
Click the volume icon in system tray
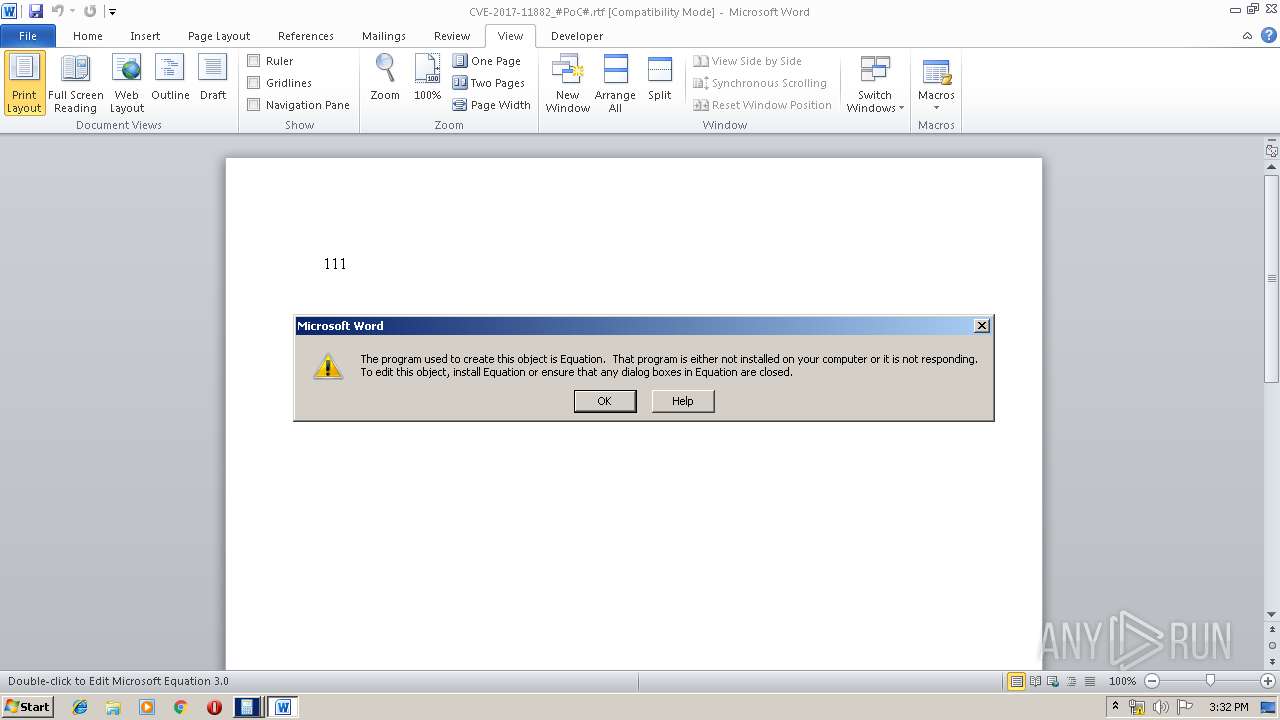coord(1160,707)
